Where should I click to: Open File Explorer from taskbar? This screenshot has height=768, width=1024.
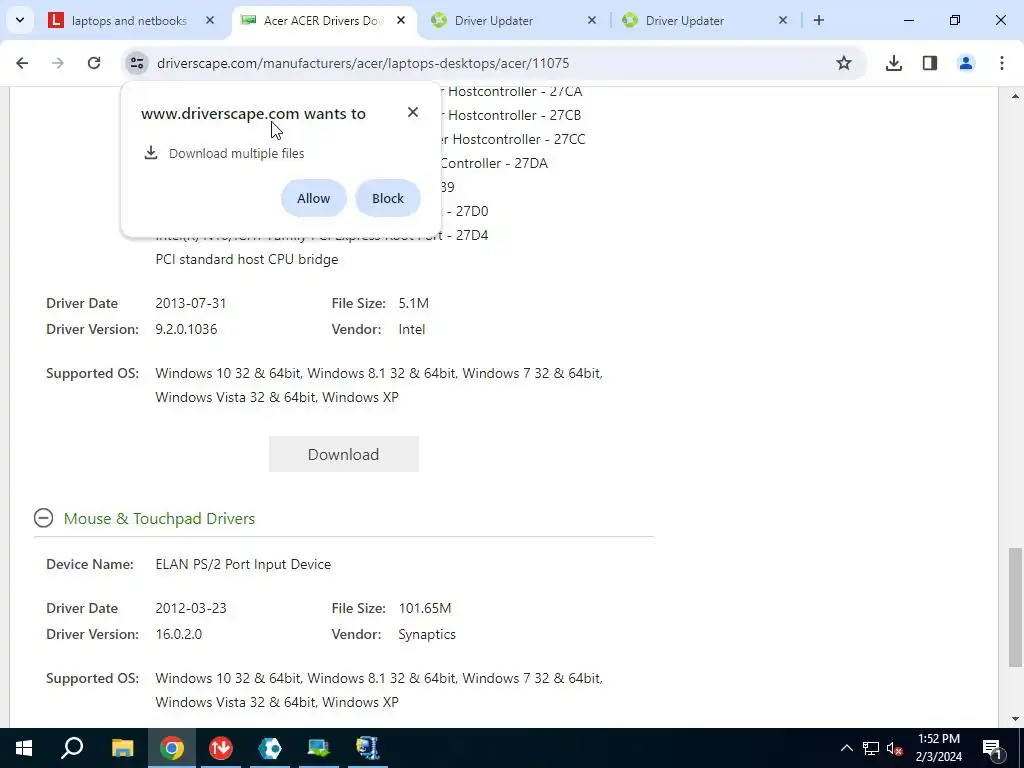pyautogui.click(x=122, y=748)
